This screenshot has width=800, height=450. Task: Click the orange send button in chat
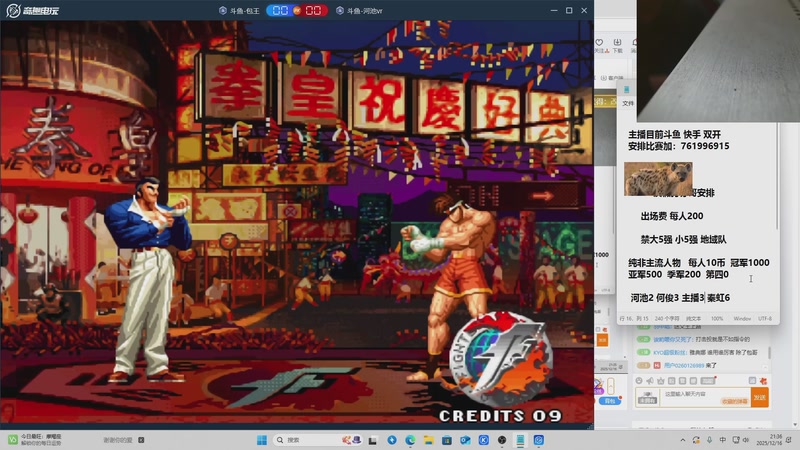click(x=760, y=397)
